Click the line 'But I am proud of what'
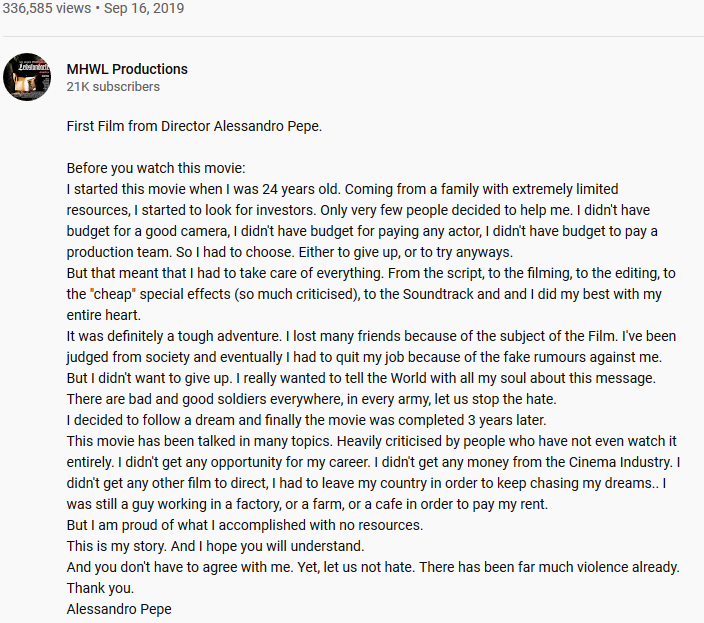 click(245, 525)
